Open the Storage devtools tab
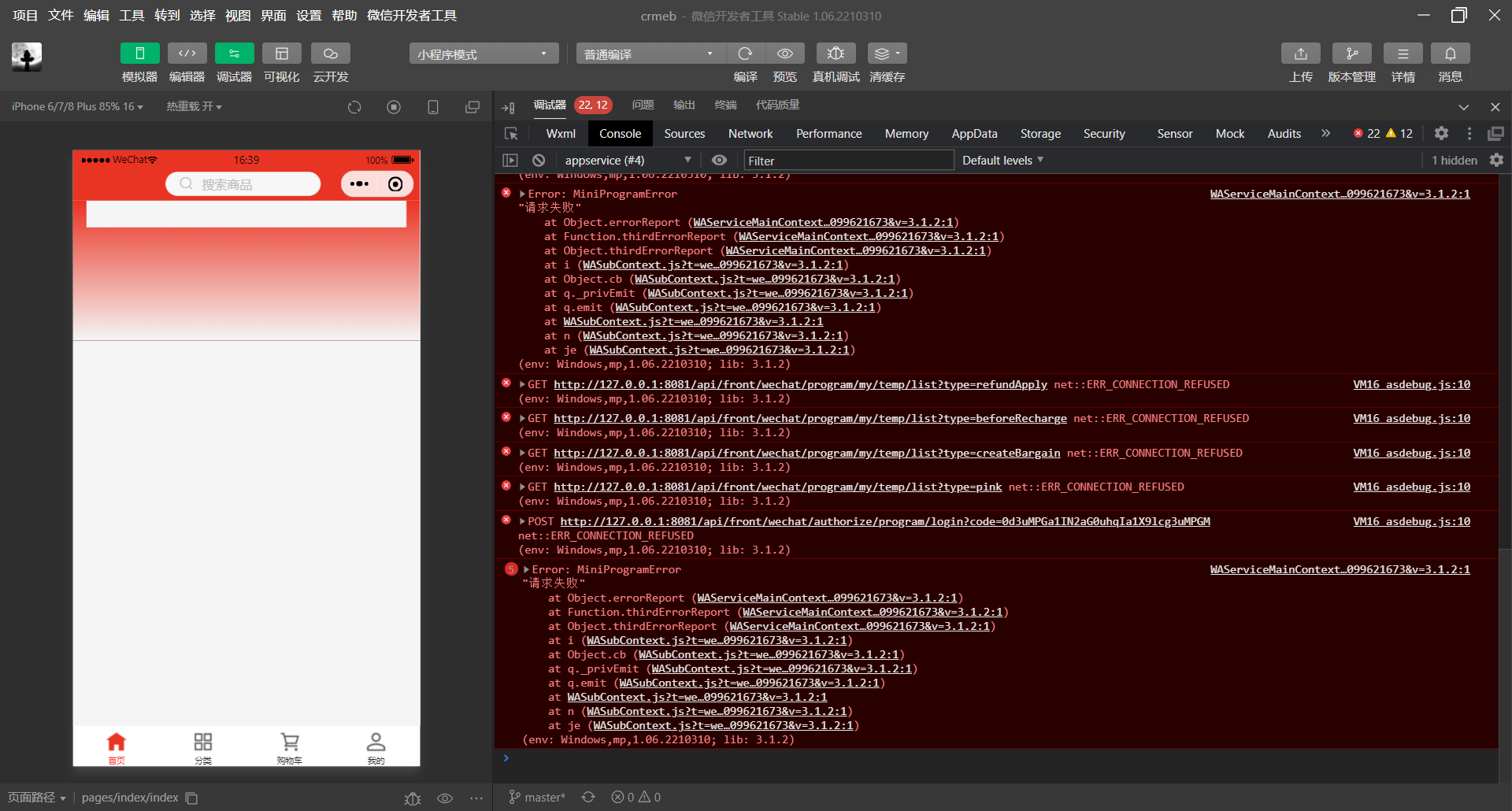This screenshot has height=811, width=1512. pyautogui.click(x=1040, y=134)
